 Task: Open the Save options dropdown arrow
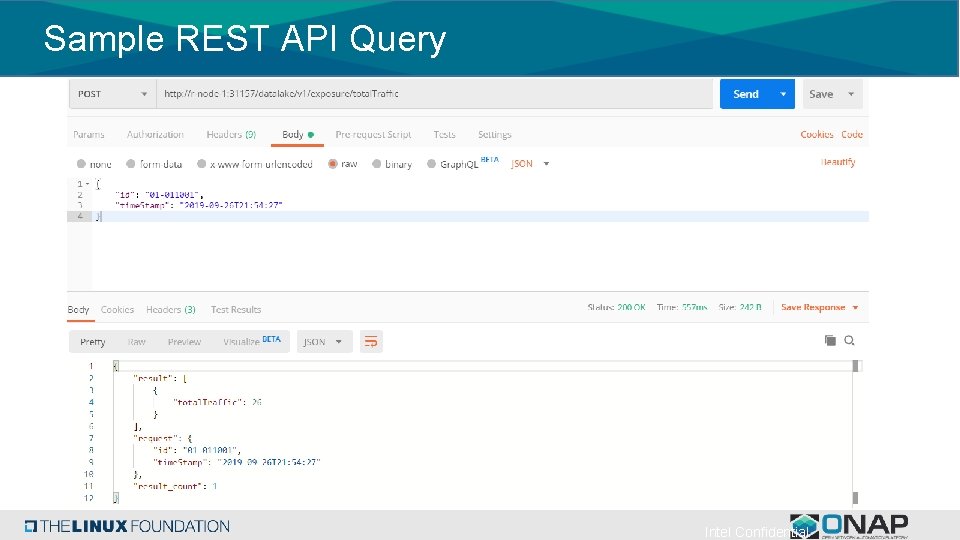pos(851,94)
